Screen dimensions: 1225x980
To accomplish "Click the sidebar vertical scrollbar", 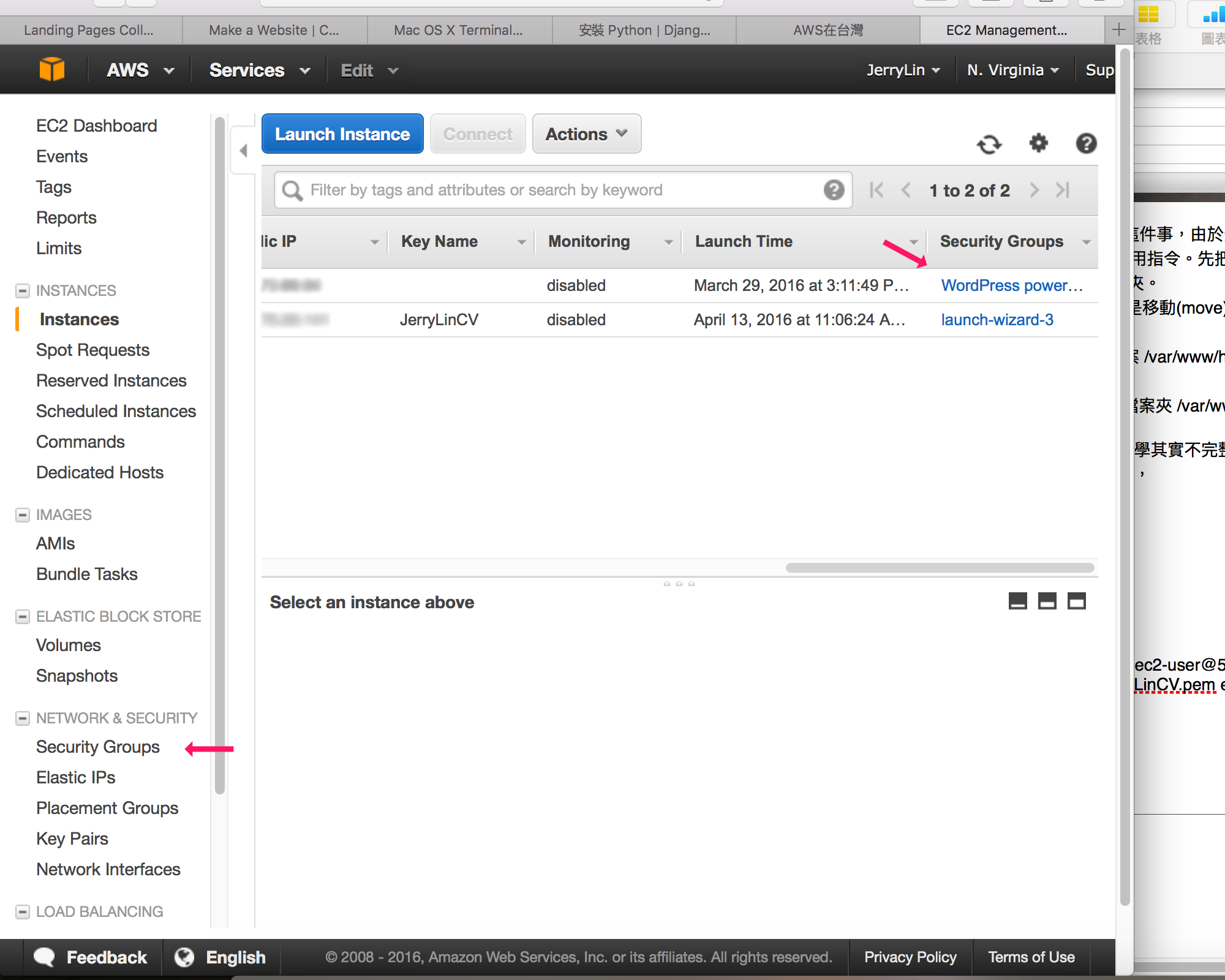I will (220, 456).
